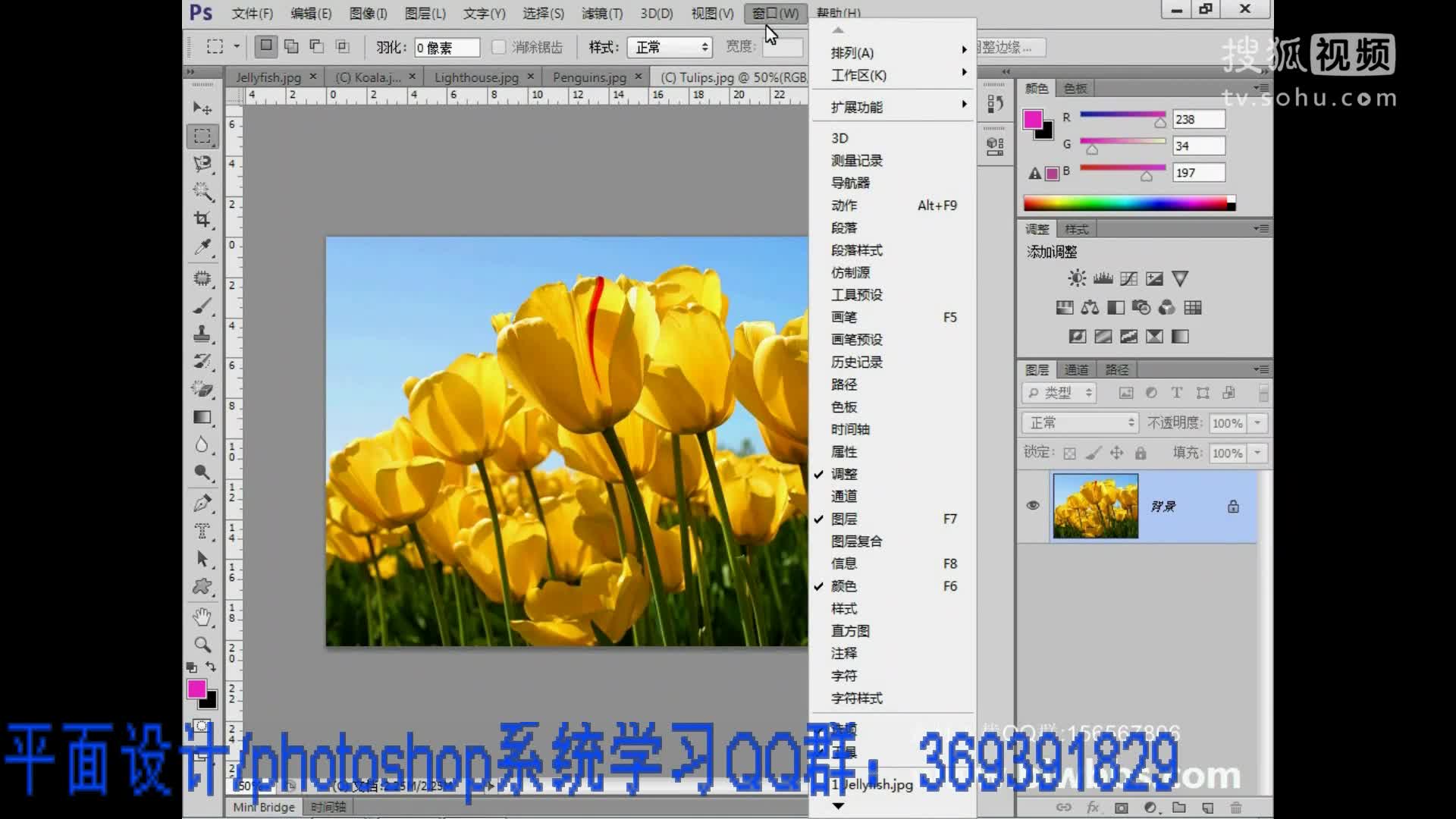
Task: Open the 不透明度 opacity dropdown arrow
Action: (x=1257, y=422)
